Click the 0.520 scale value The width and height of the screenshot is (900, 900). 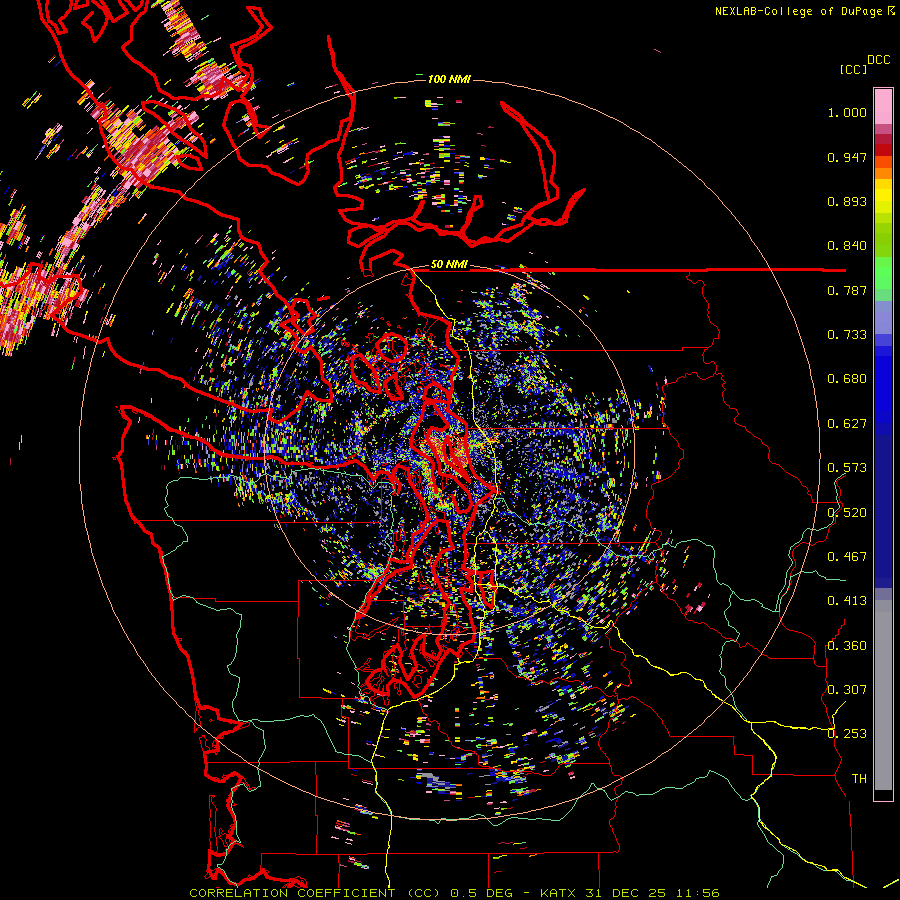point(847,513)
